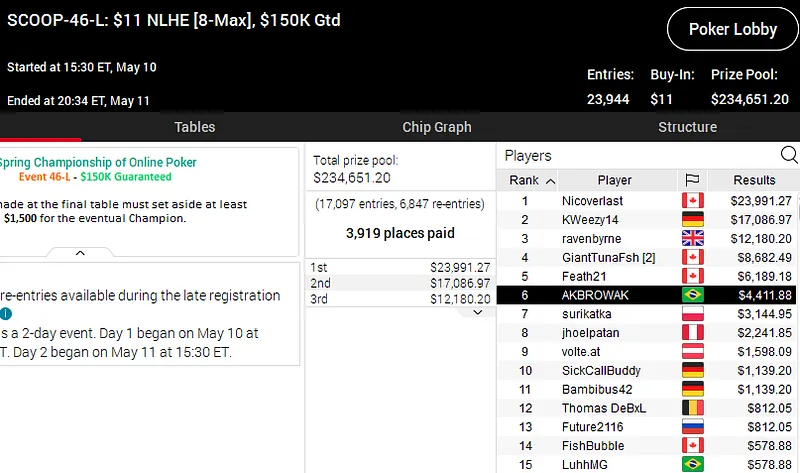Click the player search magnifier icon

(788, 155)
